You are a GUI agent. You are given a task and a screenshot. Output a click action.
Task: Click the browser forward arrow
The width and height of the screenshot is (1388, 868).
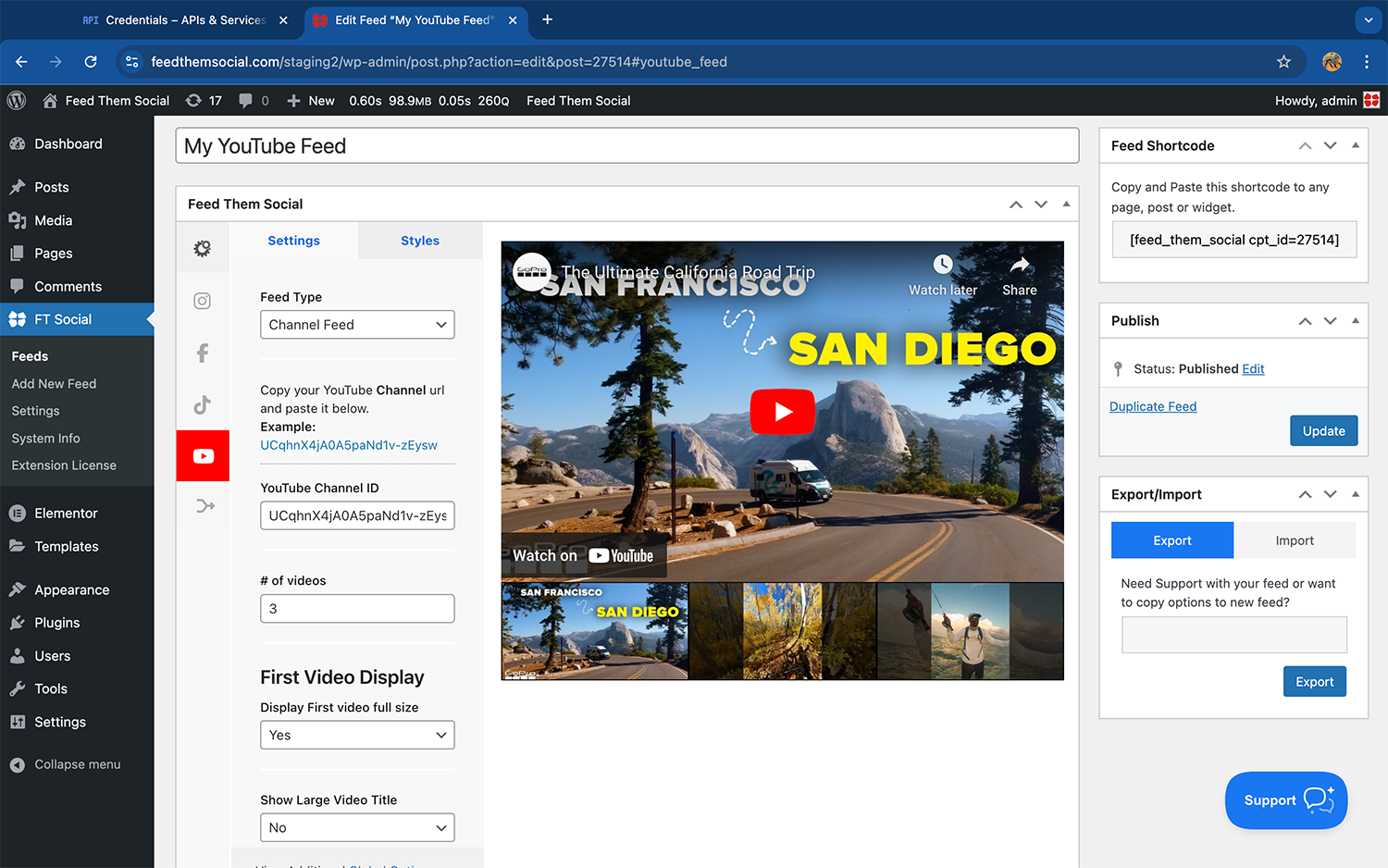click(x=56, y=62)
